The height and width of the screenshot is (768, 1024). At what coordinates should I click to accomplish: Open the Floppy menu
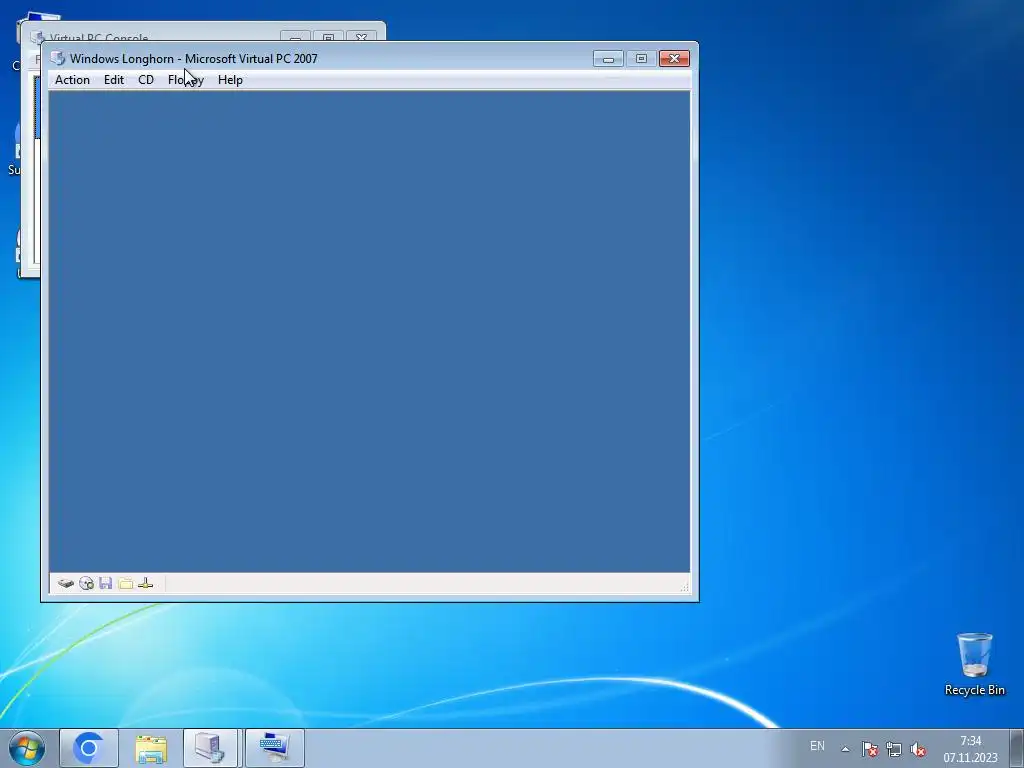[x=185, y=80]
